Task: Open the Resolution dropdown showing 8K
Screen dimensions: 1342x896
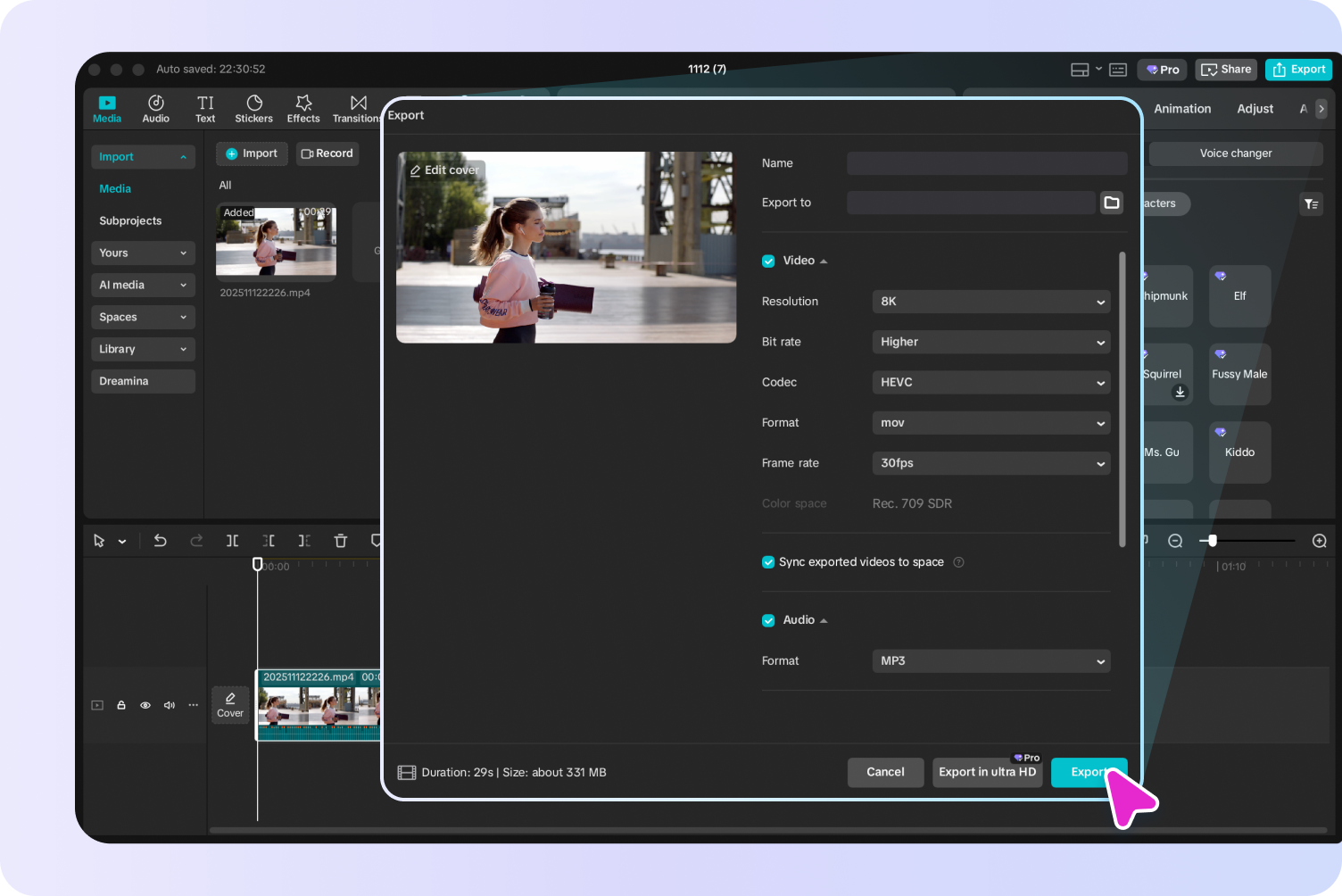Action: point(990,302)
